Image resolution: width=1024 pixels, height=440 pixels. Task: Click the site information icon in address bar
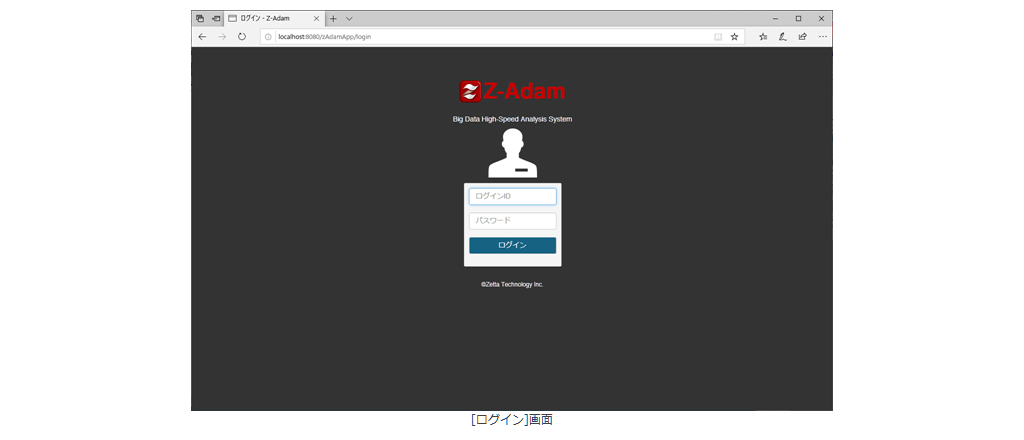(x=268, y=37)
